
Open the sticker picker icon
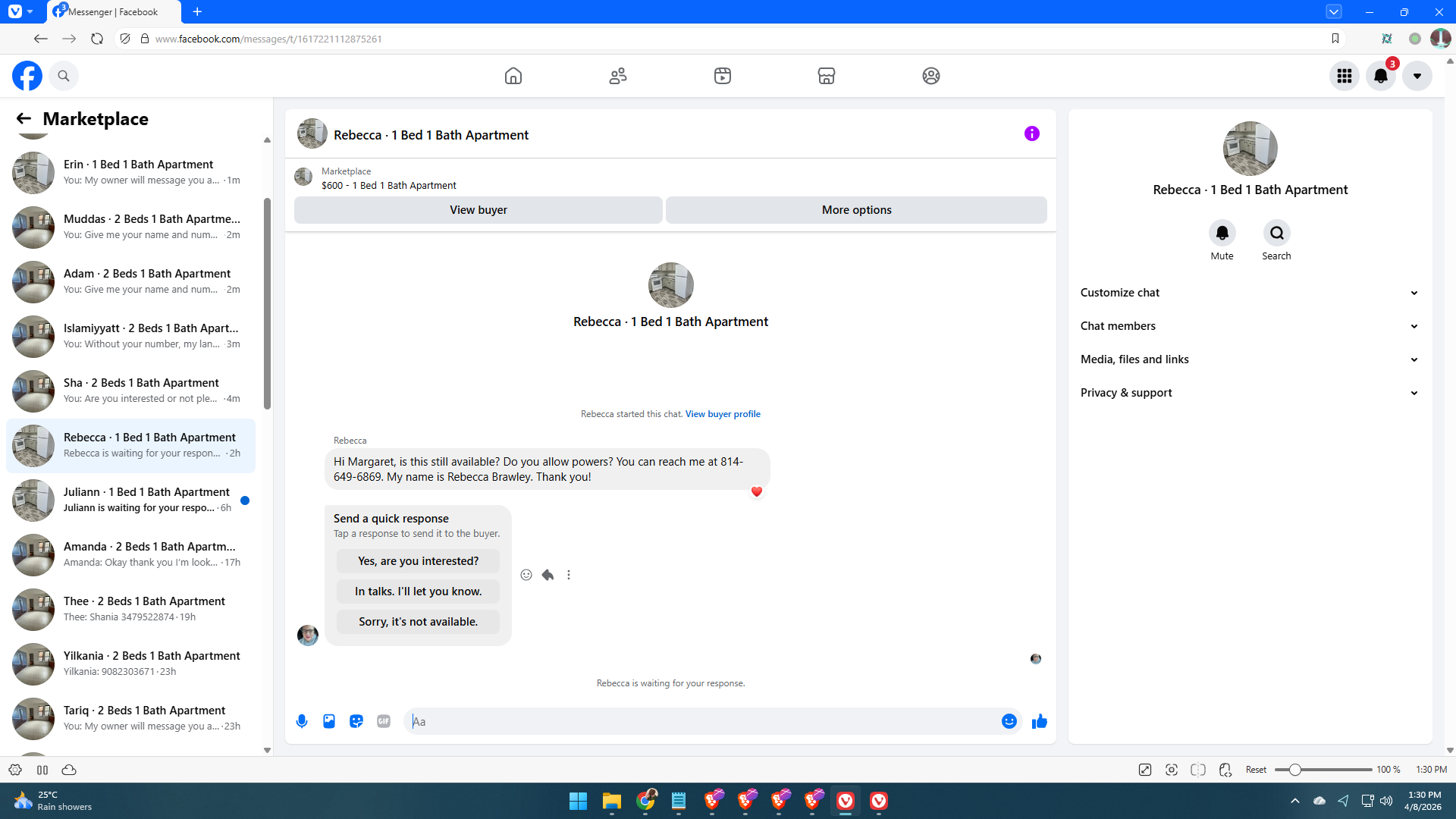[x=356, y=721]
